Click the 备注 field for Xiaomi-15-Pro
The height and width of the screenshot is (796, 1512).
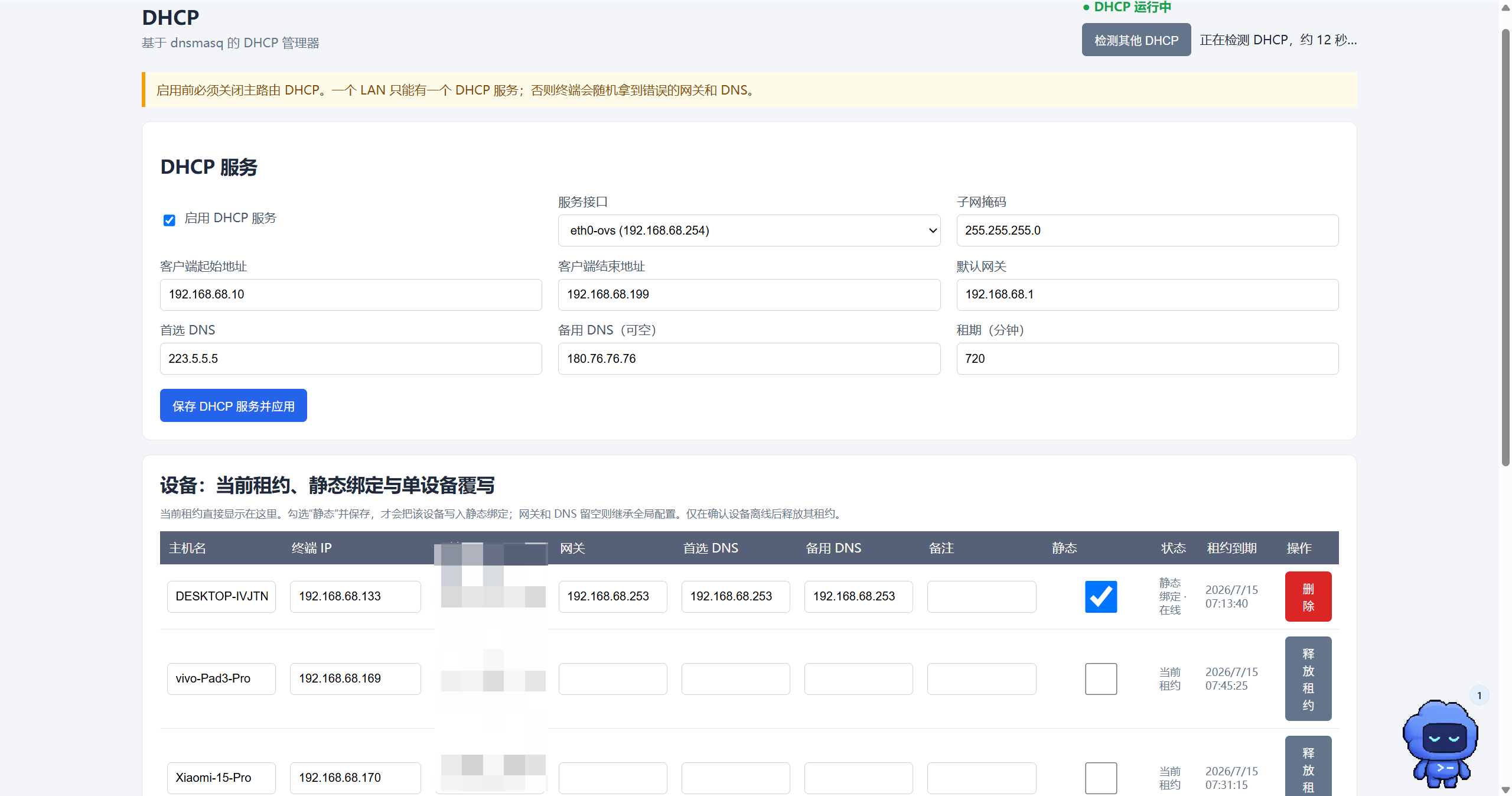pos(982,778)
